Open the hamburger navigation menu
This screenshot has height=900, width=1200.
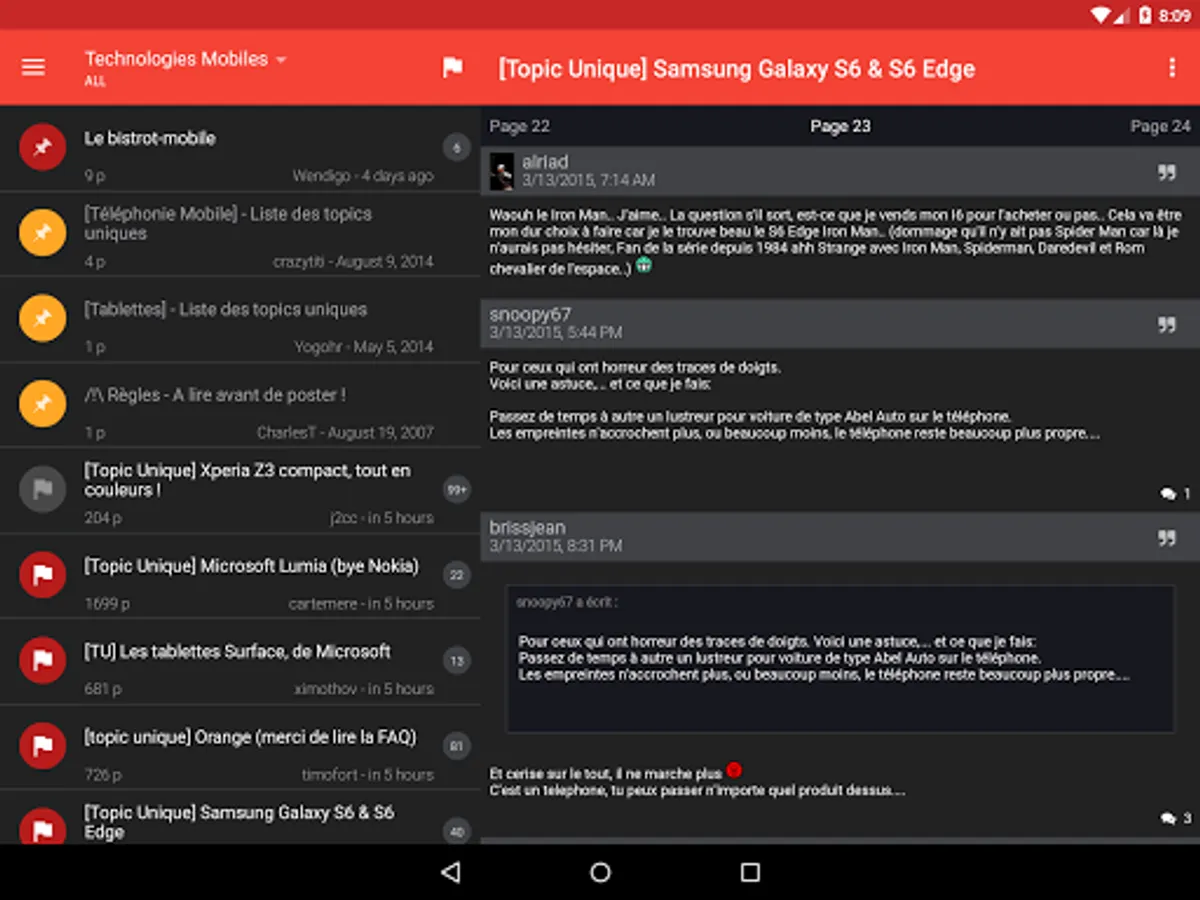pyautogui.click(x=34, y=67)
